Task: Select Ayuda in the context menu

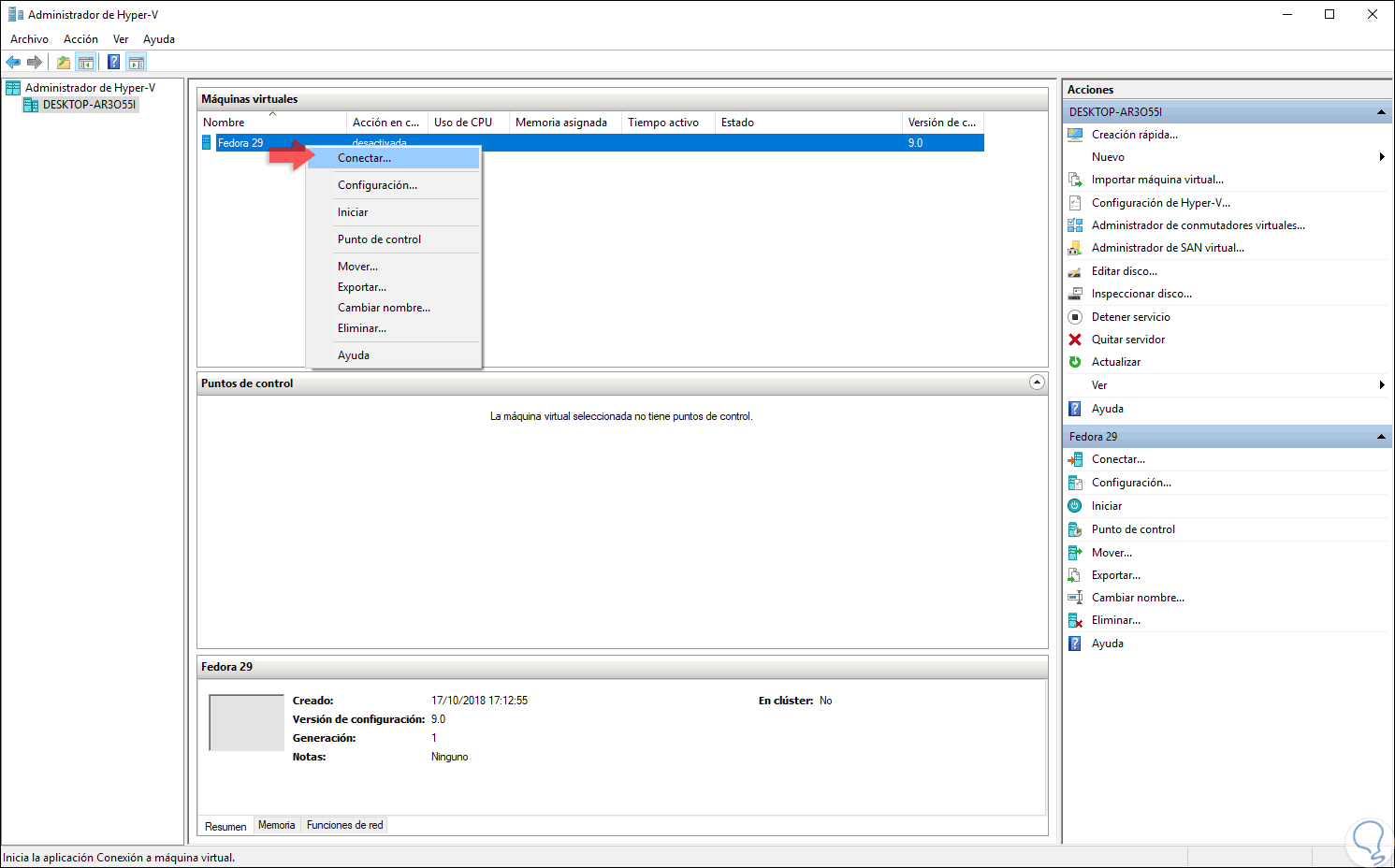Action: tap(393, 355)
